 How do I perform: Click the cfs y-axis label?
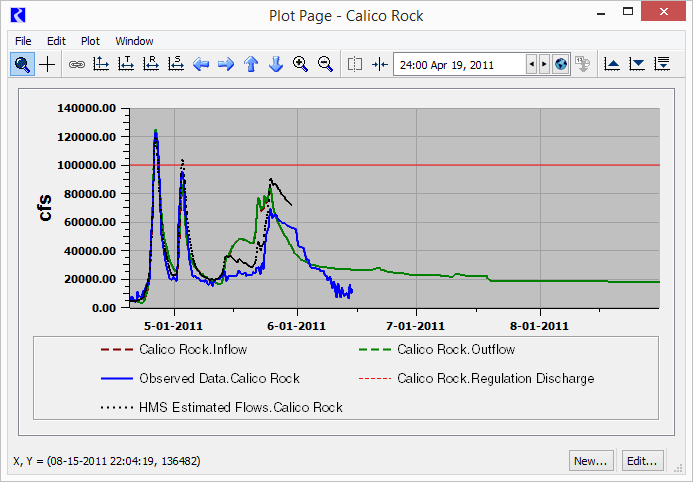pyautogui.click(x=45, y=208)
